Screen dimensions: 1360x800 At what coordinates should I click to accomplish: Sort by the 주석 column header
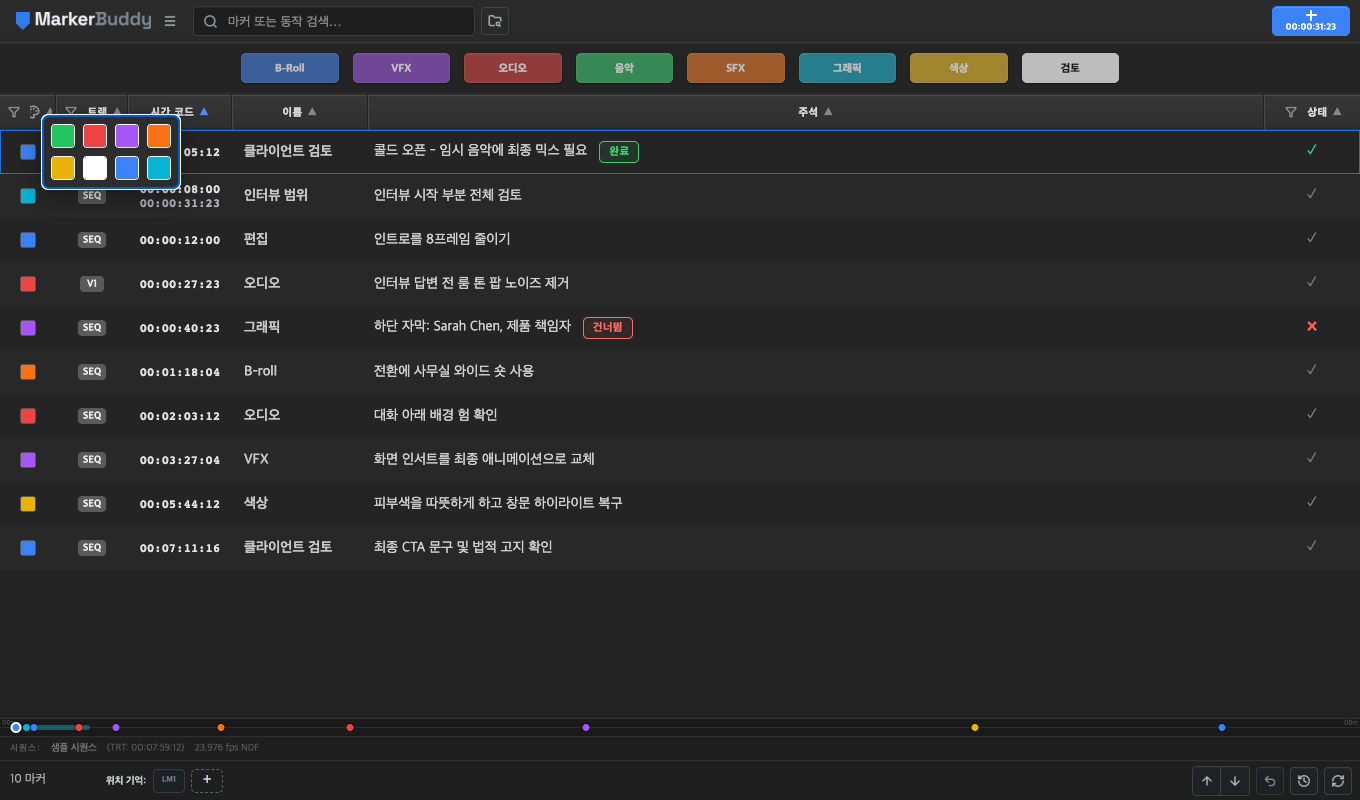[x=815, y=112]
